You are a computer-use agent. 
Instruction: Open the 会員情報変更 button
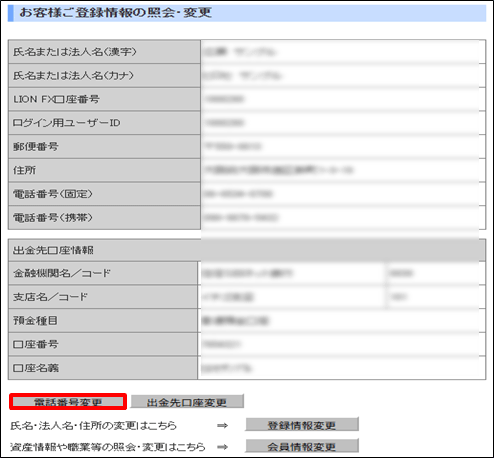click(302, 446)
